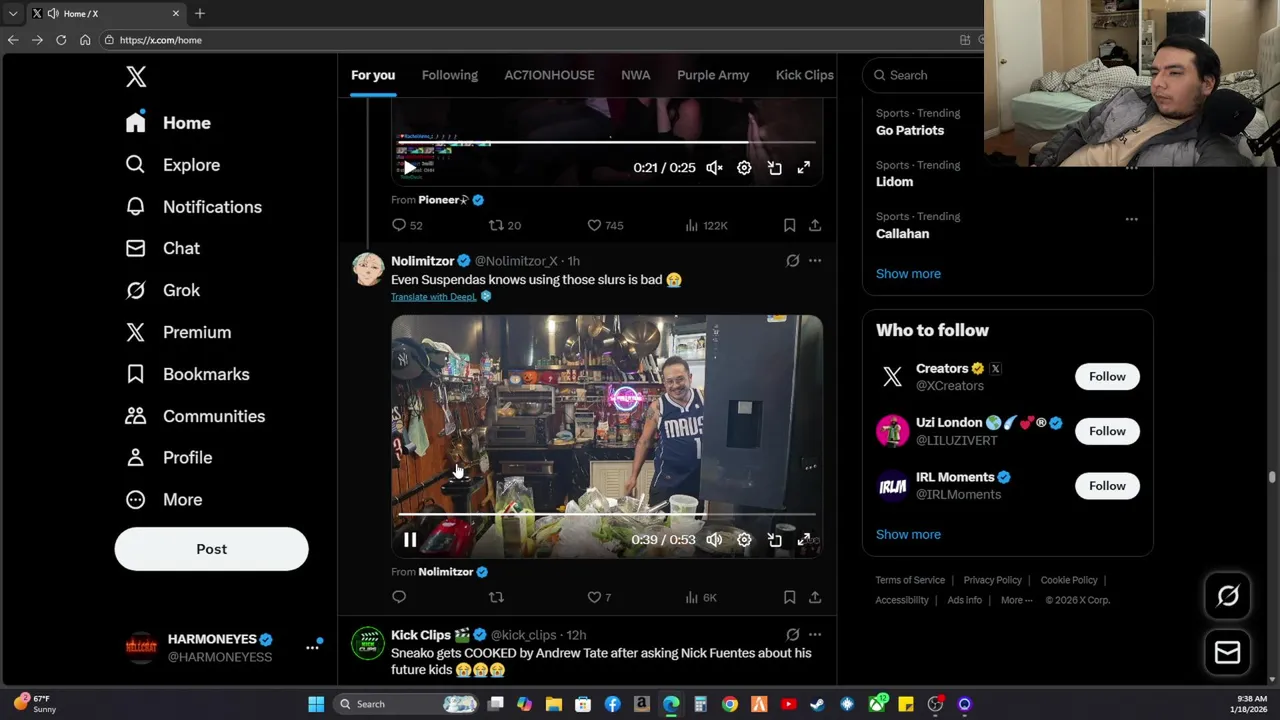Screen dimensions: 1280x720
Task: Click Translate with DeepL link
Action: point(433,297)
